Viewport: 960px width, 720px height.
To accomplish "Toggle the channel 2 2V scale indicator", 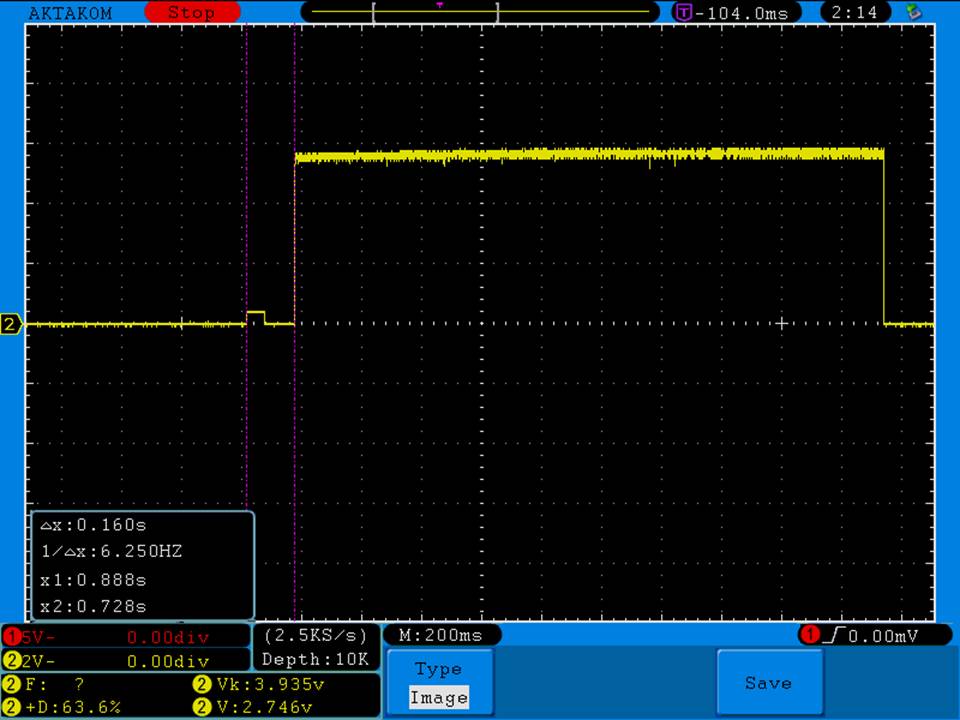I will point(125,661).
